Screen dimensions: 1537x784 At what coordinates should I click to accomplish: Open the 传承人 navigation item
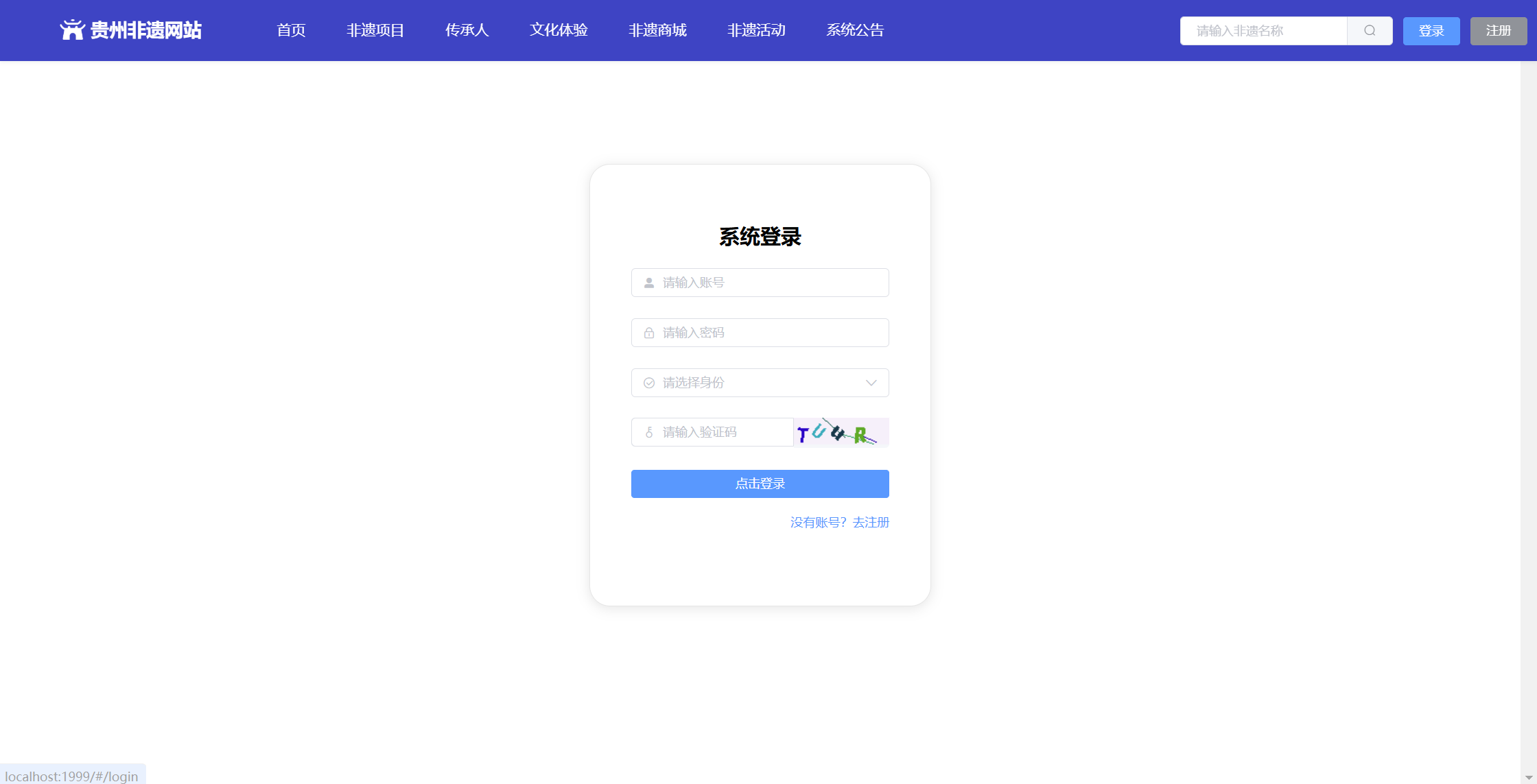coord(467,30)
